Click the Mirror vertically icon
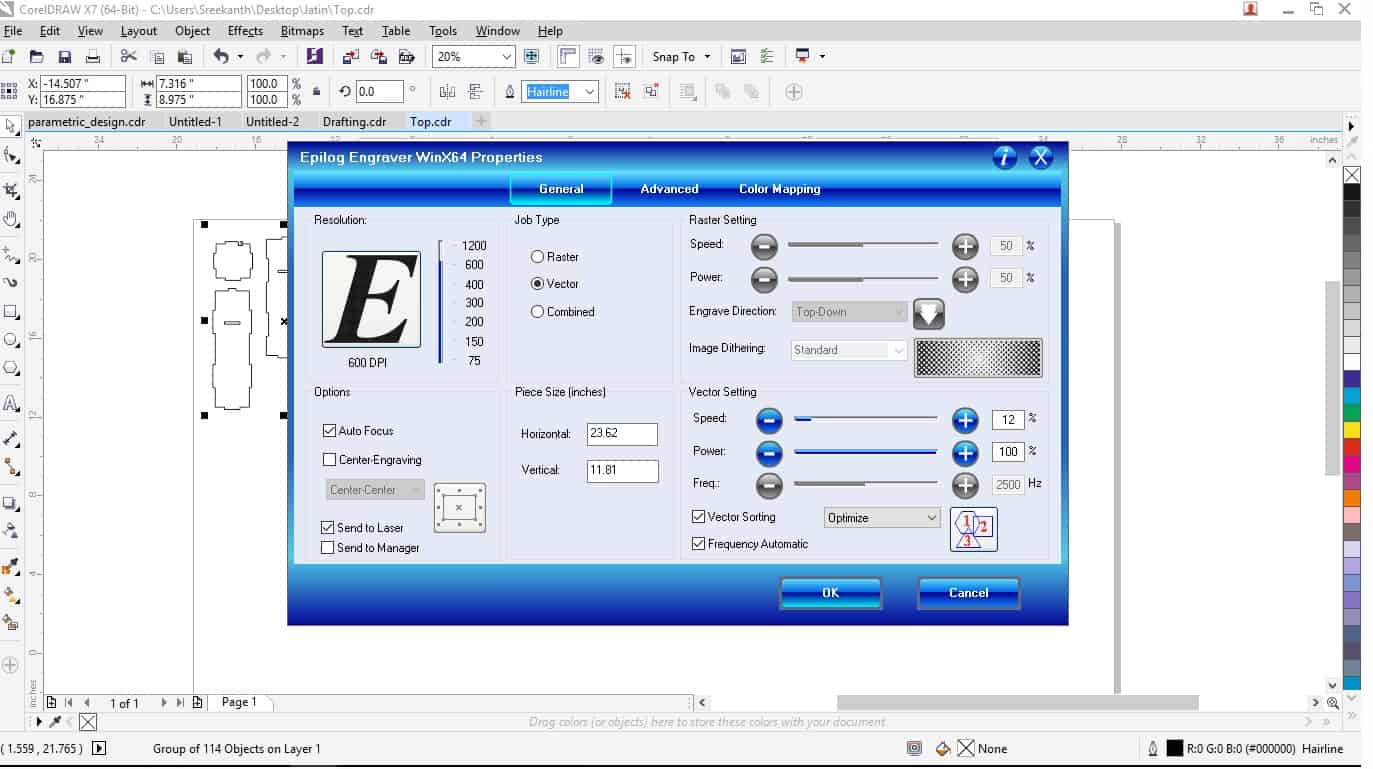 point(476,91)
